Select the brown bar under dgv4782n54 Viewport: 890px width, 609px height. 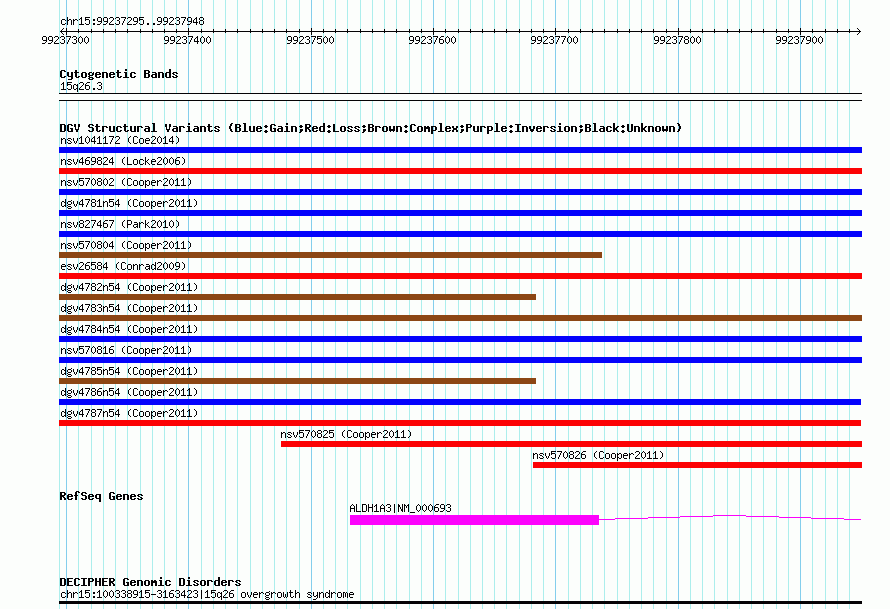[297, 297]
